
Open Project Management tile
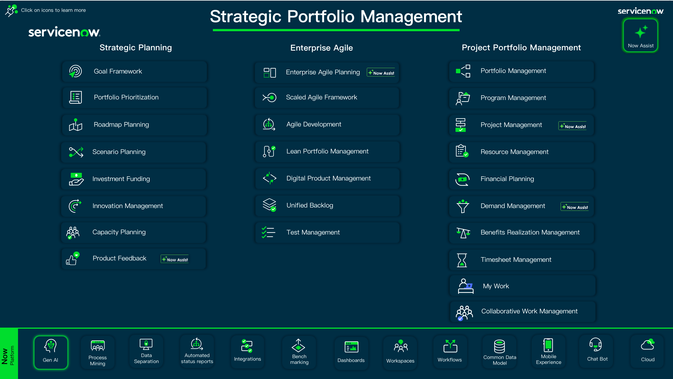[521, 125]
